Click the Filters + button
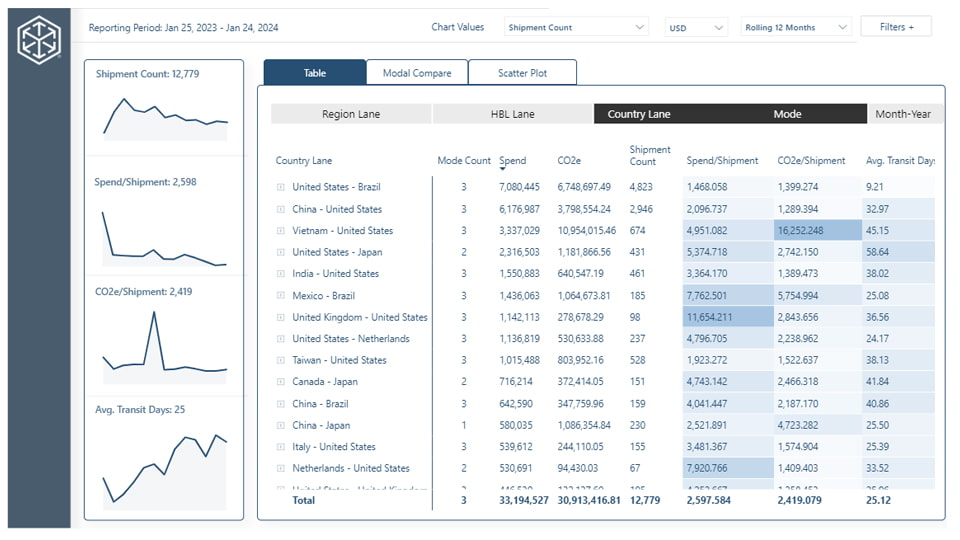 [896, 27]
